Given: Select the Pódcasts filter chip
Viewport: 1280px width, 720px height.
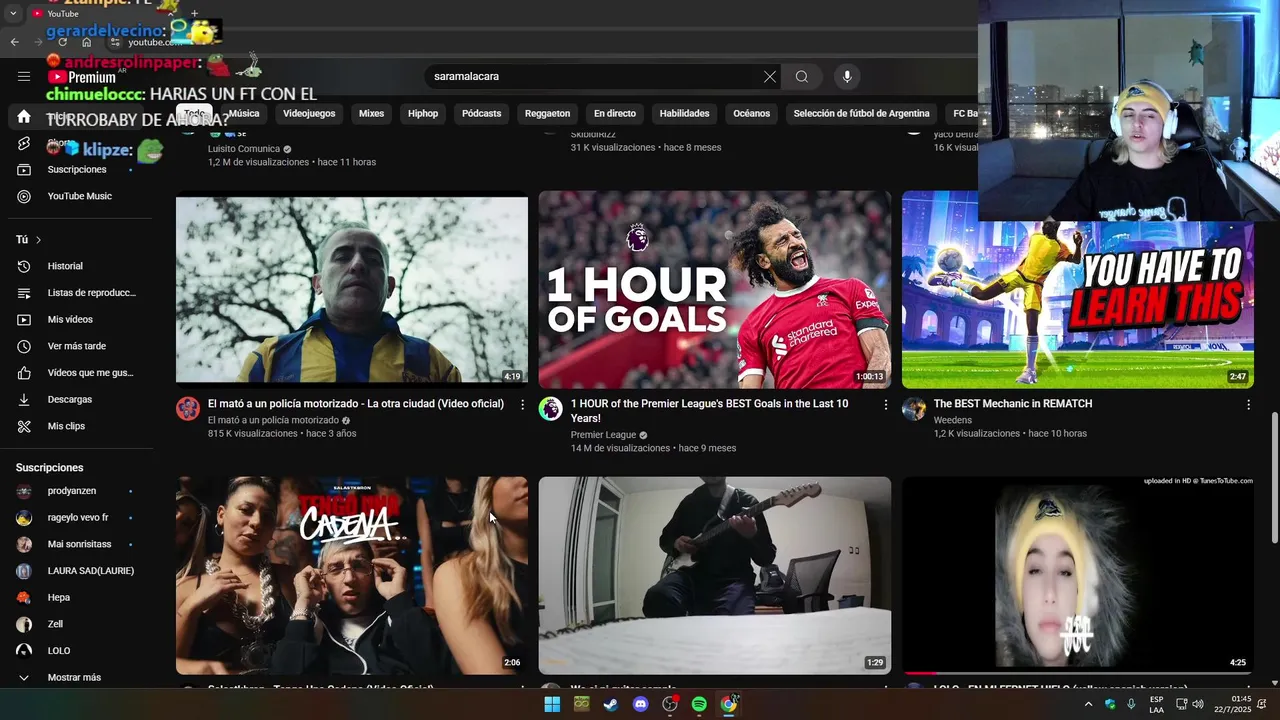Looking at the screenshot, I should tap(481, 113).
